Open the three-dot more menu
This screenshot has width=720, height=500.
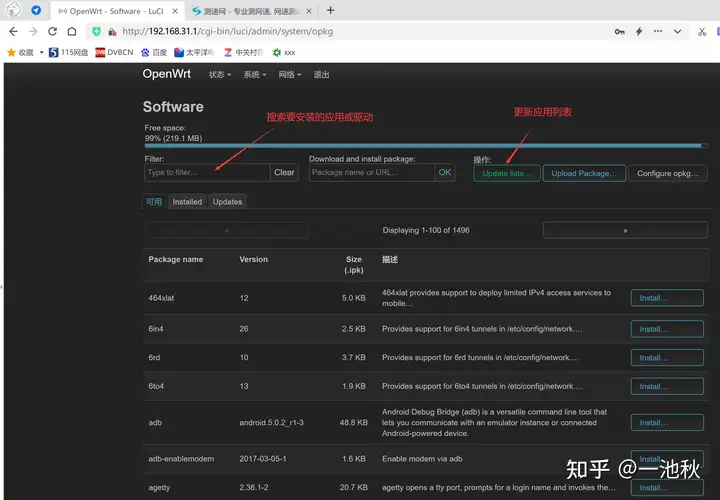coord(658,31)
